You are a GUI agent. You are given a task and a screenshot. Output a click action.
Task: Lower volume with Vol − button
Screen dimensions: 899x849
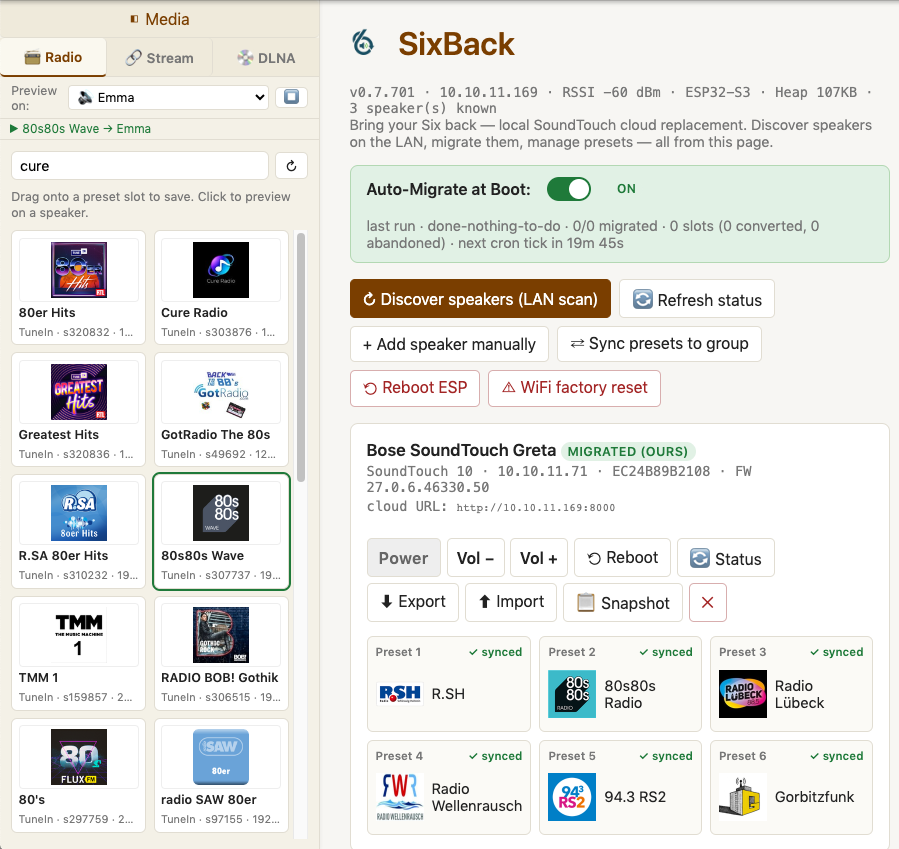[x=476, y=558]
